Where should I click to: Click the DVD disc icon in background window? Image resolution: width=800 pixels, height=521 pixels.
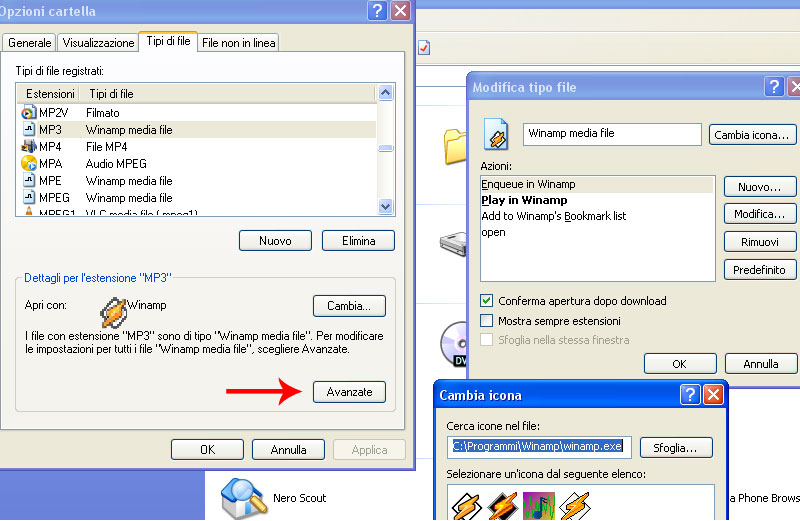(x=454, y=344)
